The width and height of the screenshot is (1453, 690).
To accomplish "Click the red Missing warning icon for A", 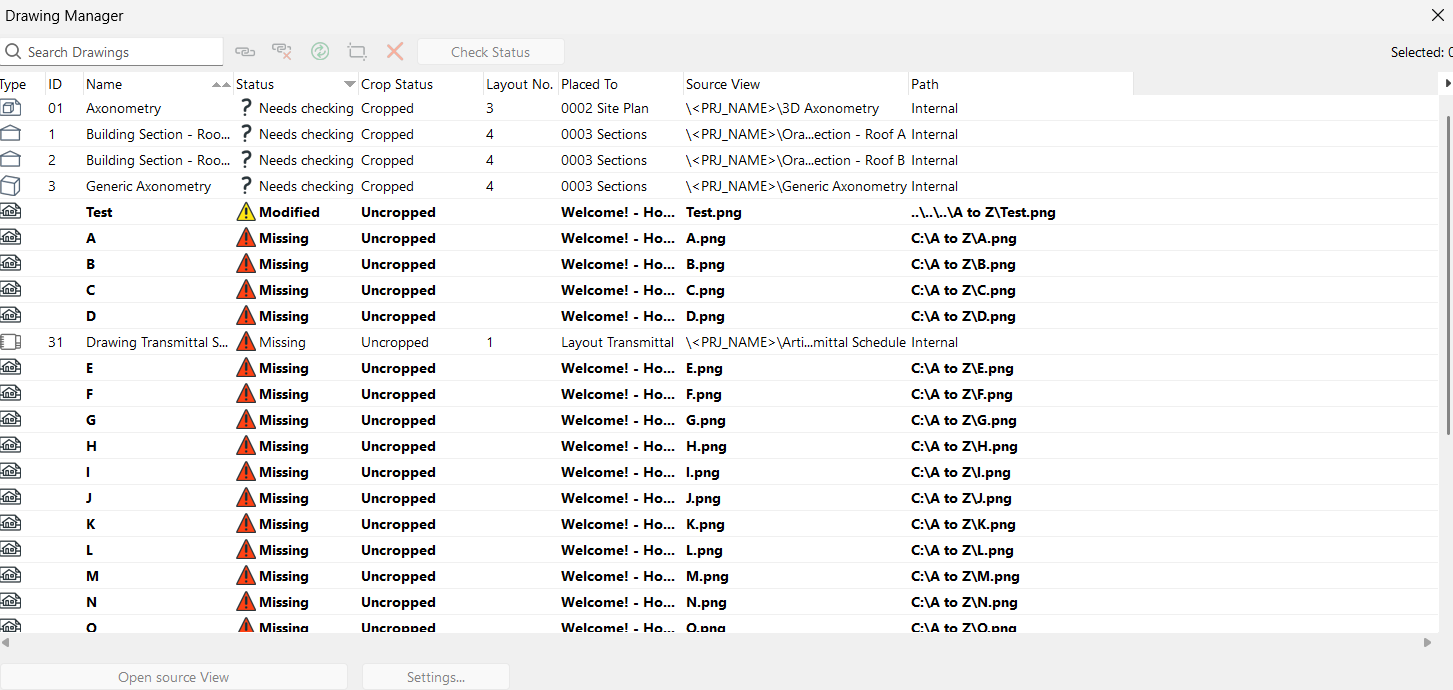I will point(246,238).
